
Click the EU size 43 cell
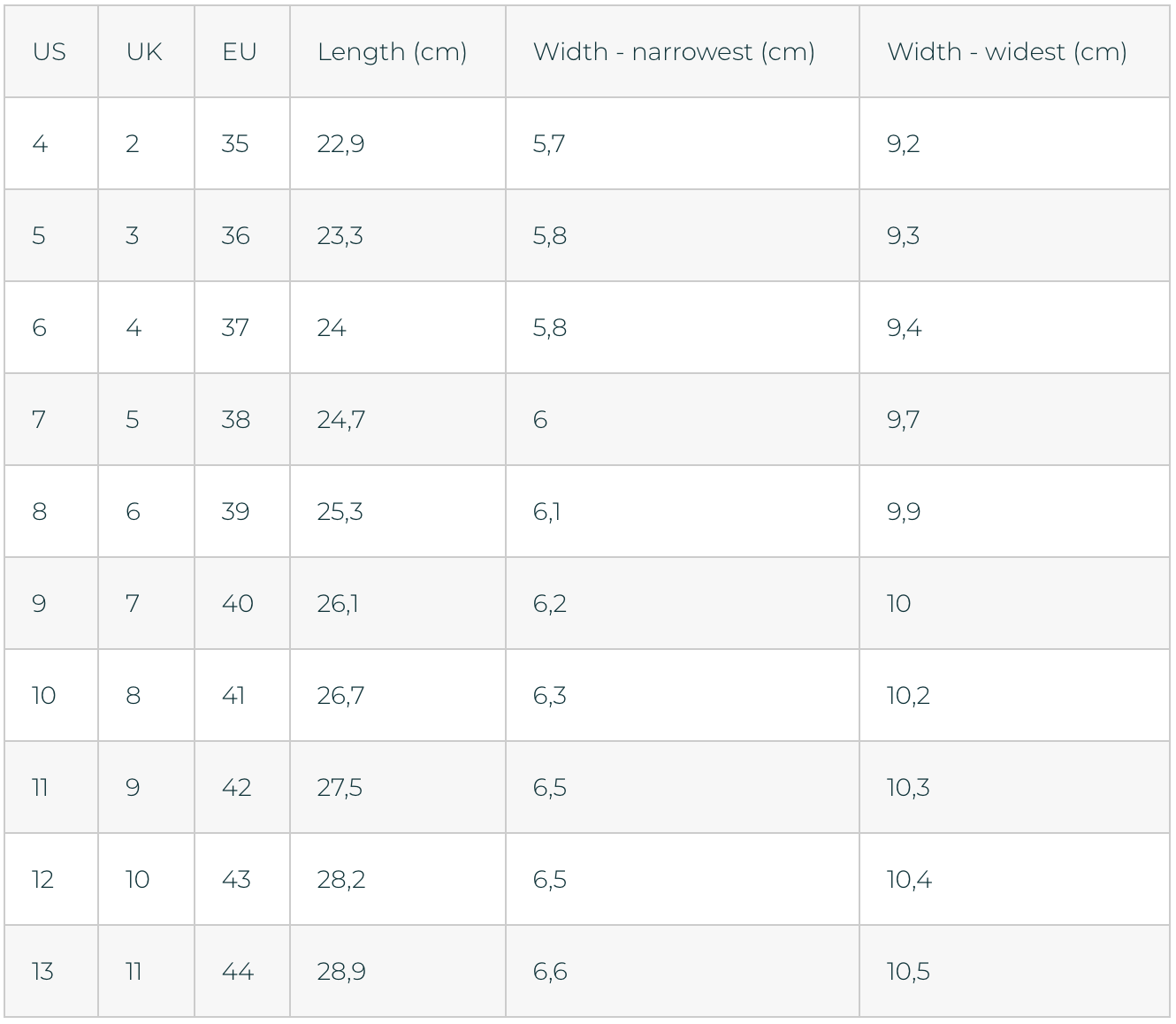[241, 879]
